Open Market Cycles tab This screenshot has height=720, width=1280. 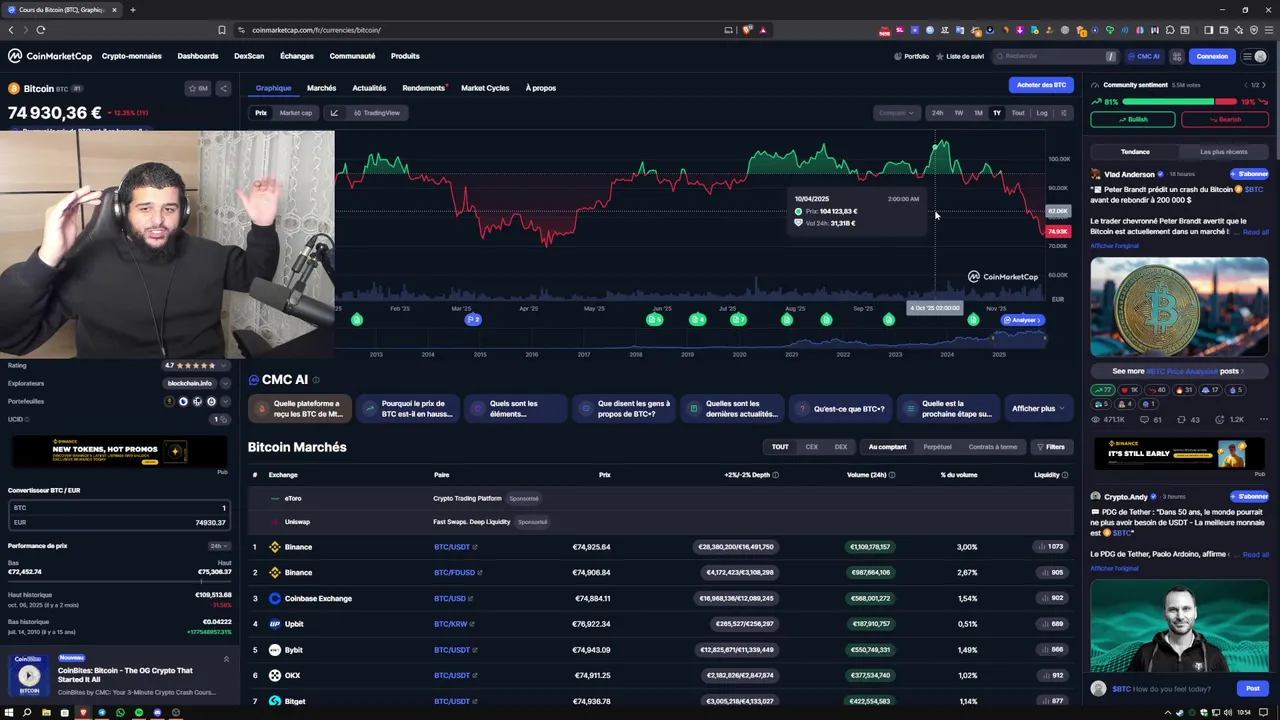485,88
